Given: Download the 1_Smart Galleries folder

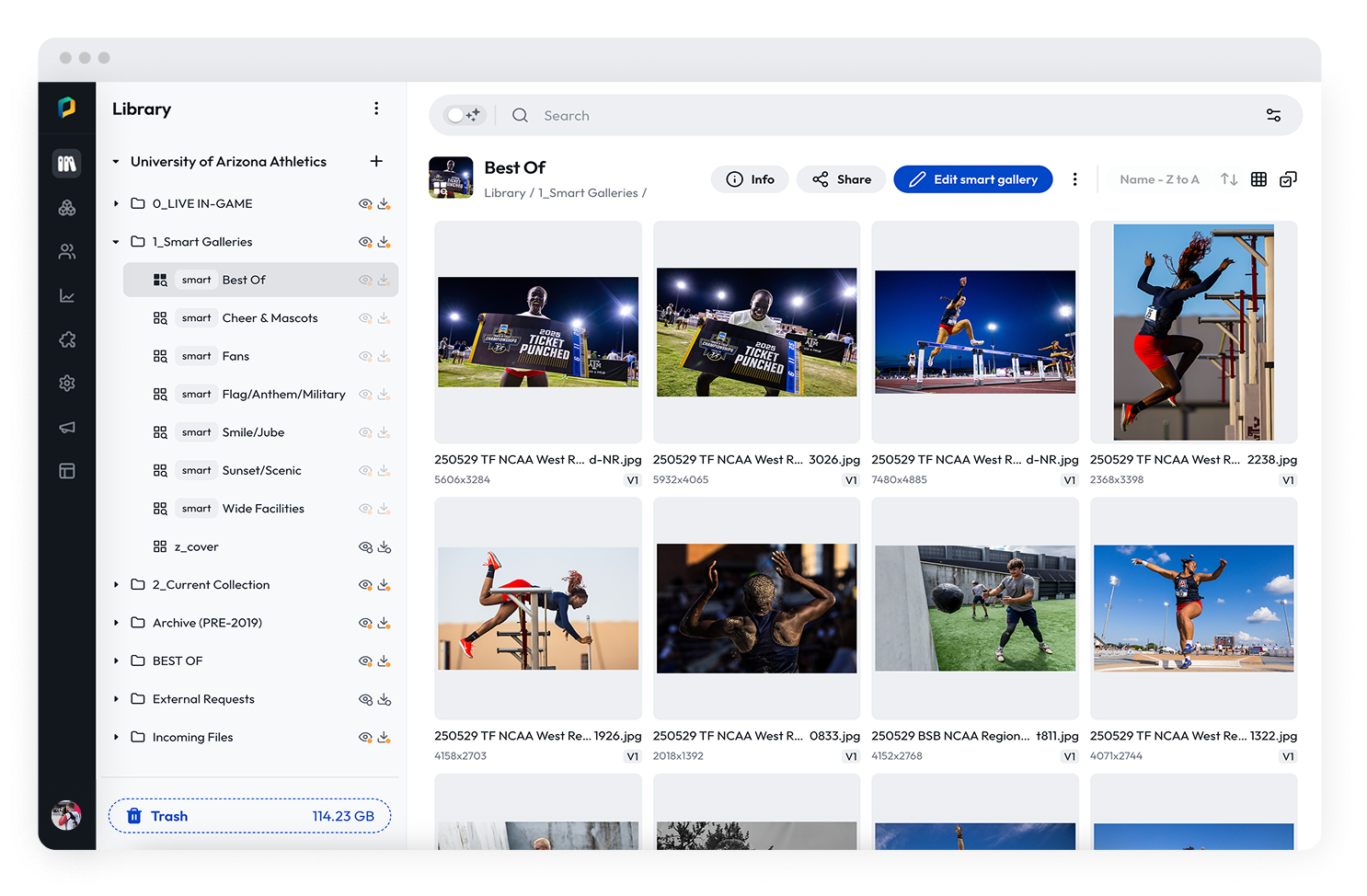Looking at the screenshot, I should pos(384,242).
